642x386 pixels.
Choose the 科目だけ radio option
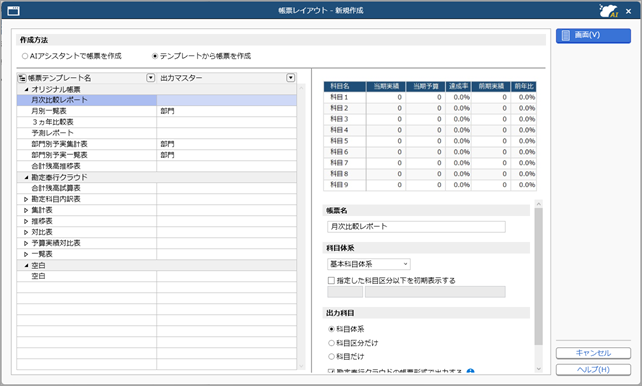[x=331, y=357]
